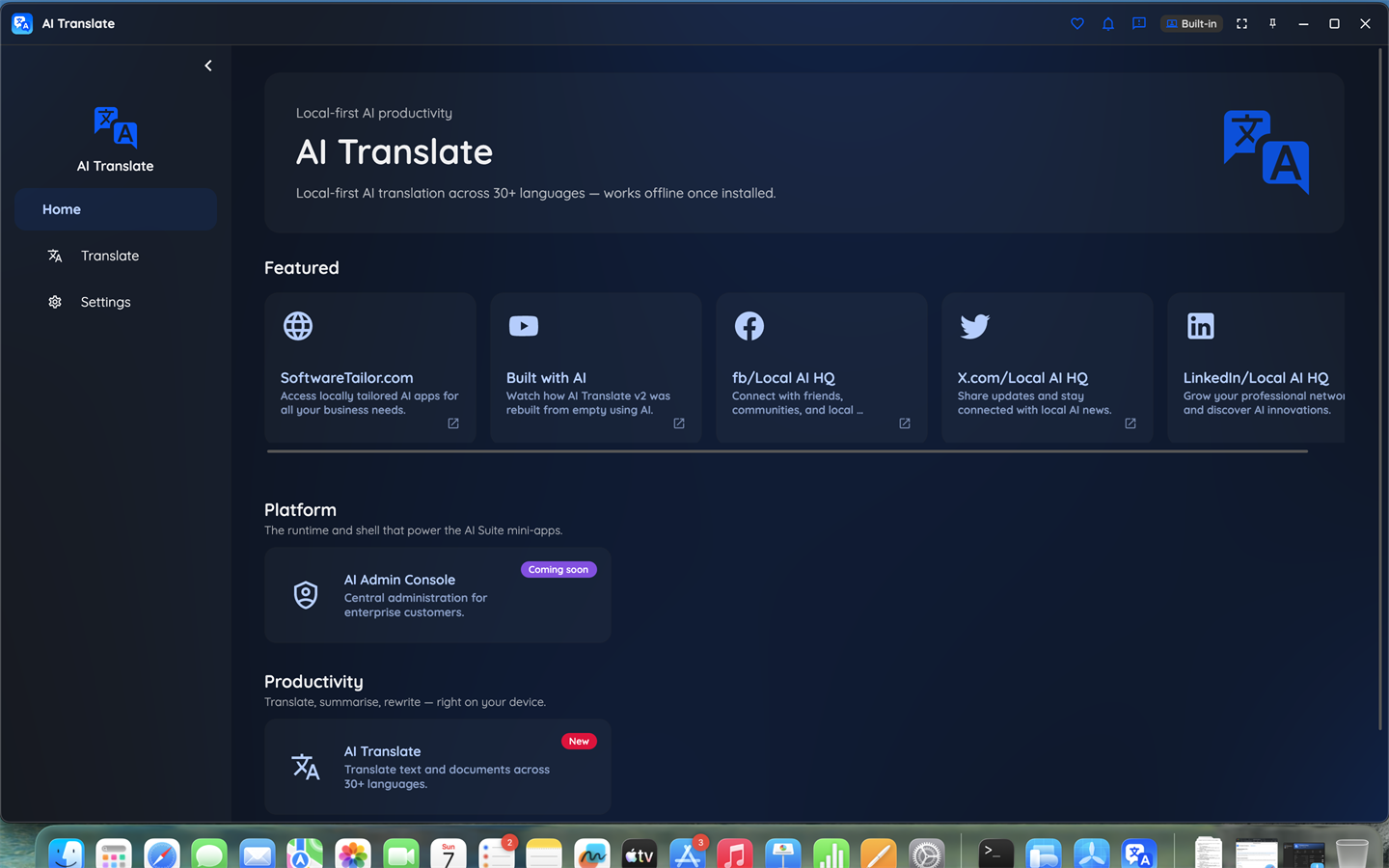Viewport: 1389px width, 868px height.
Task: Open System Settings from the Dock
Action: click(927, 854)
